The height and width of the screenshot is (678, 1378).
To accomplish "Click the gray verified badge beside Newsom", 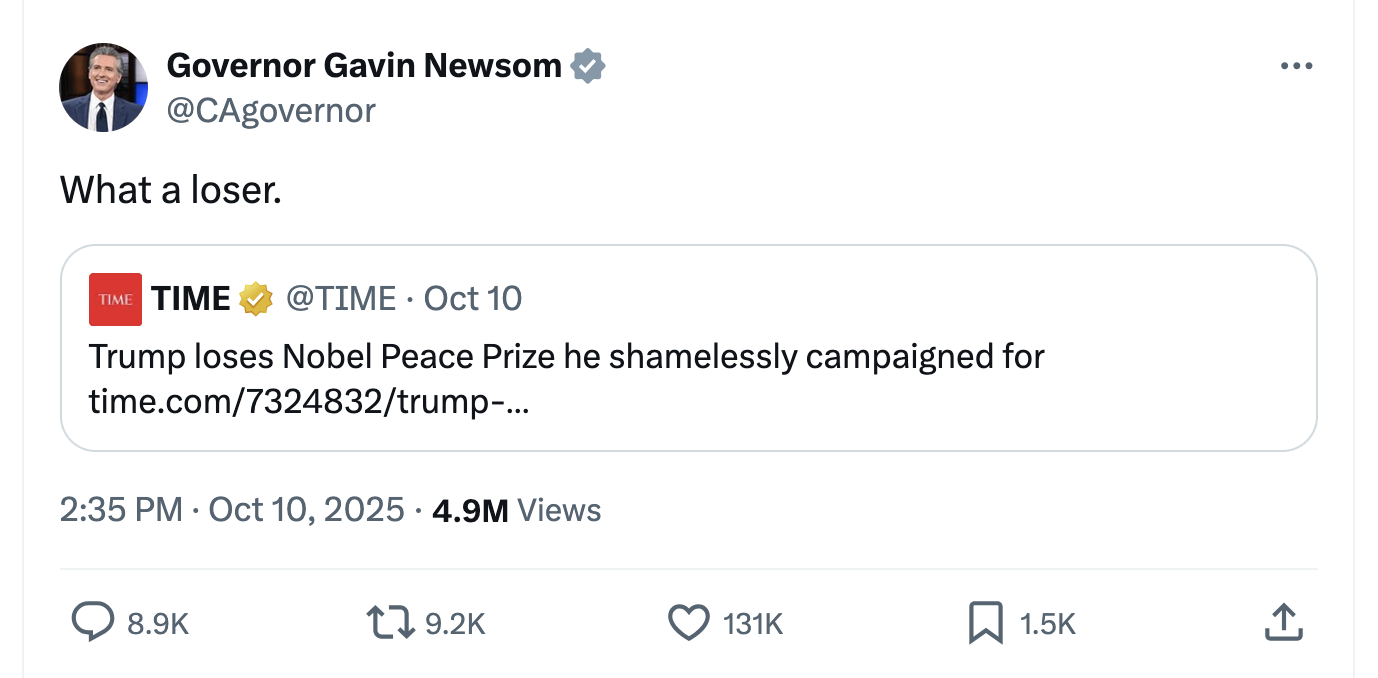I will coord(588,66).
